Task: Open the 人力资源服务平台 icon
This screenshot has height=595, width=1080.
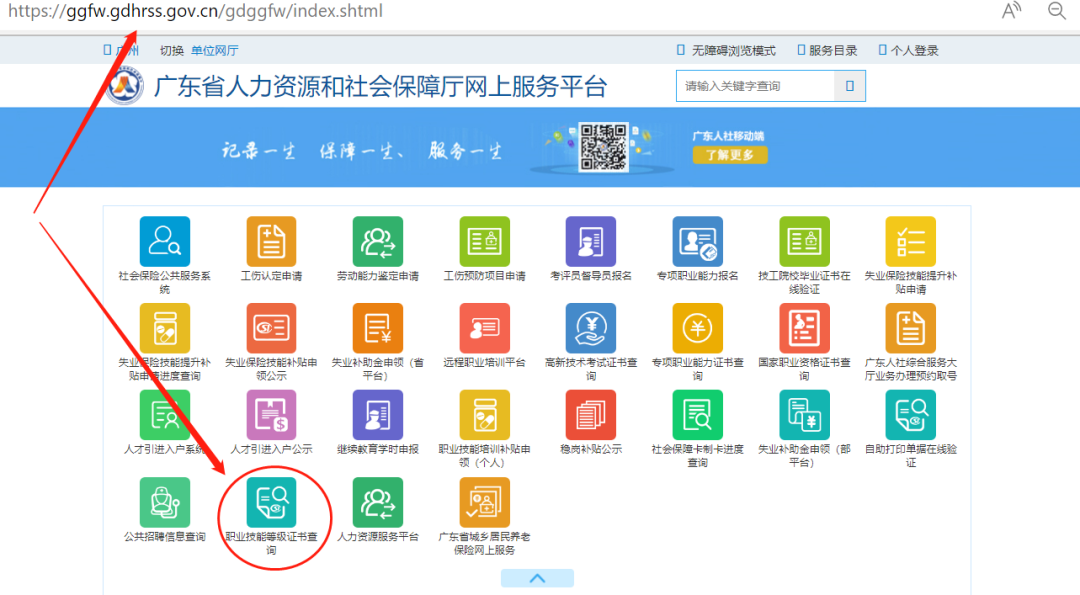Action: point(377,501)
